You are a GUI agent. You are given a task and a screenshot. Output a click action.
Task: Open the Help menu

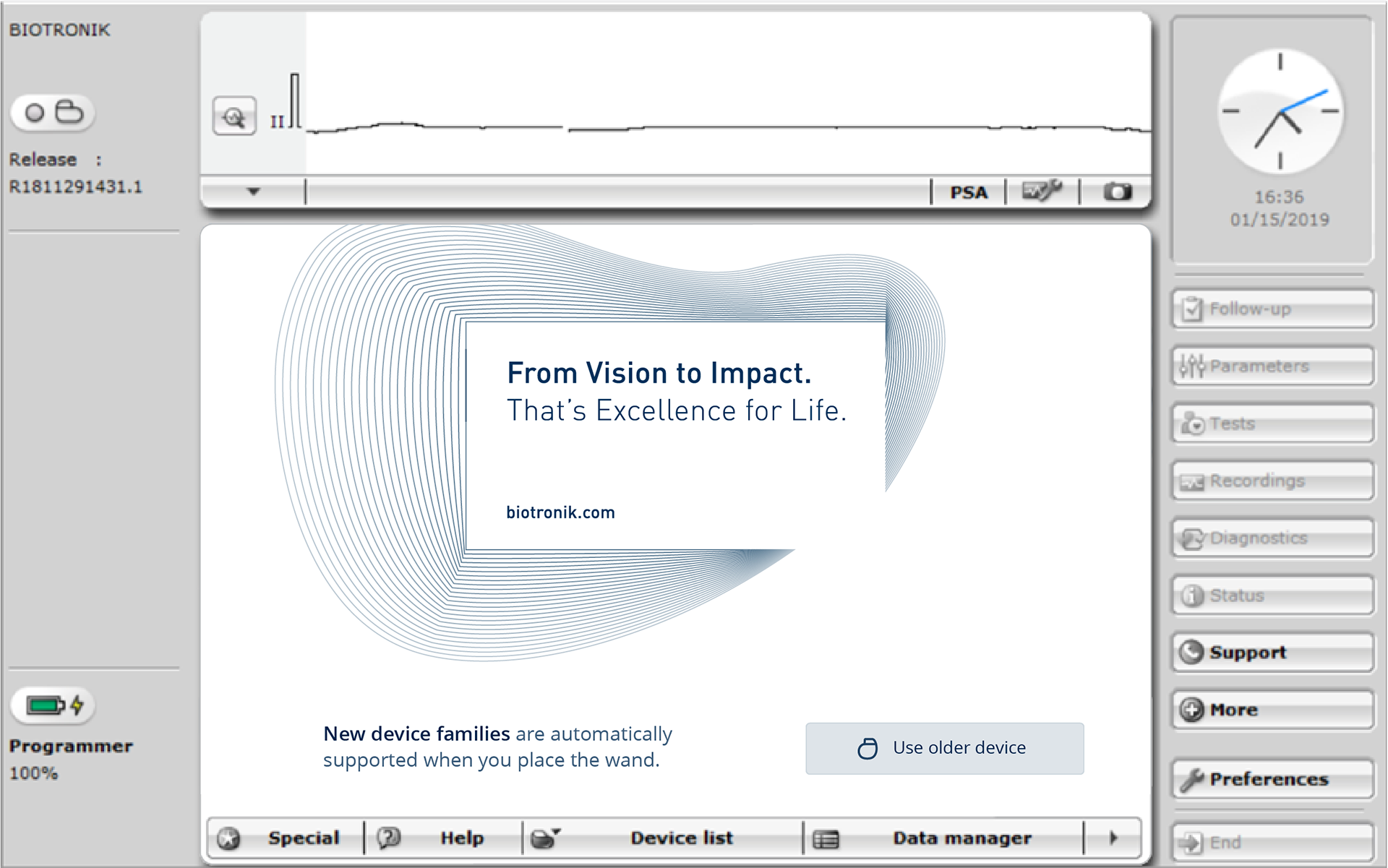[x=443, y=838]
